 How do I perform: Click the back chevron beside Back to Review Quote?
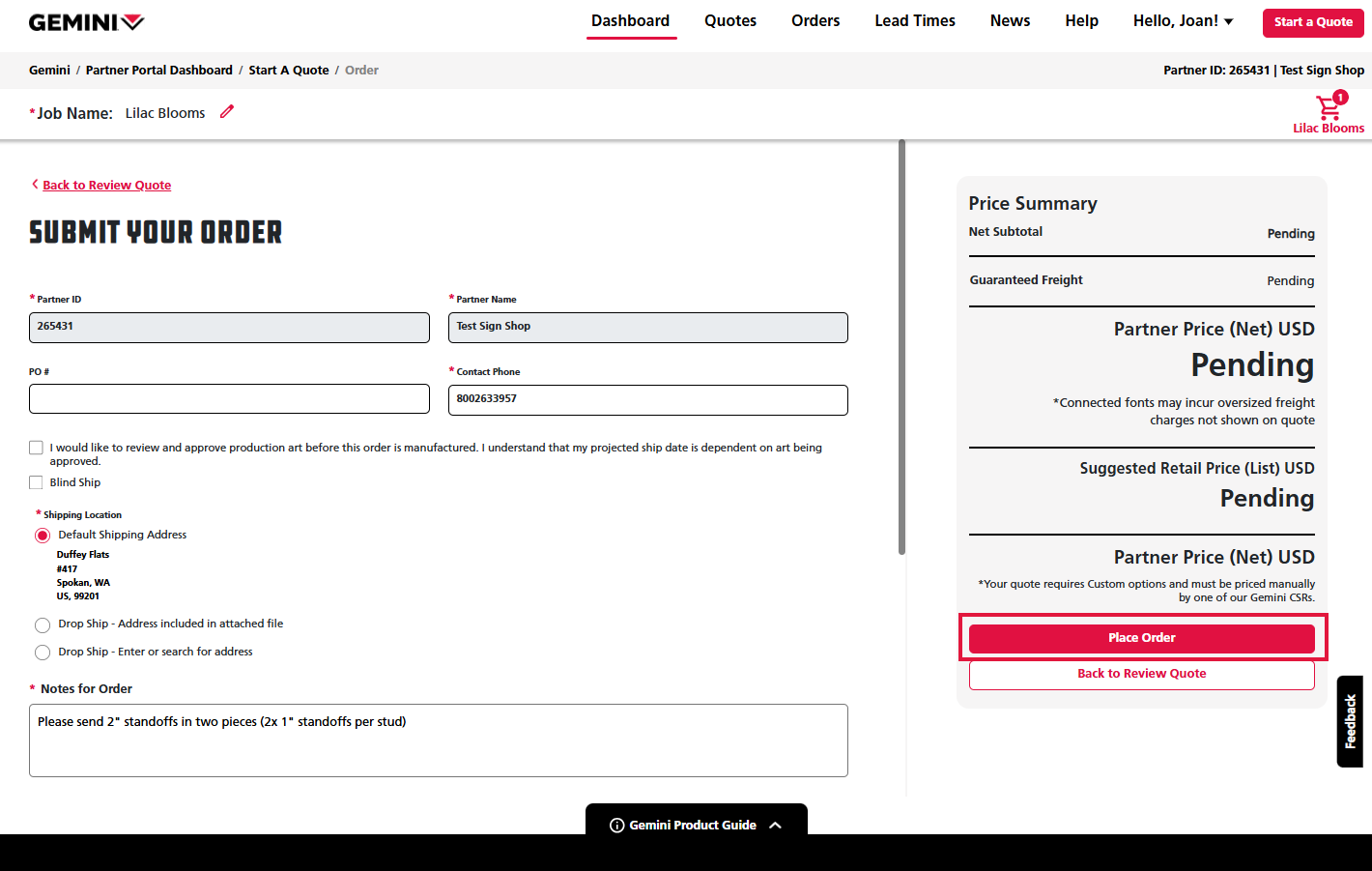coord(35,185)
